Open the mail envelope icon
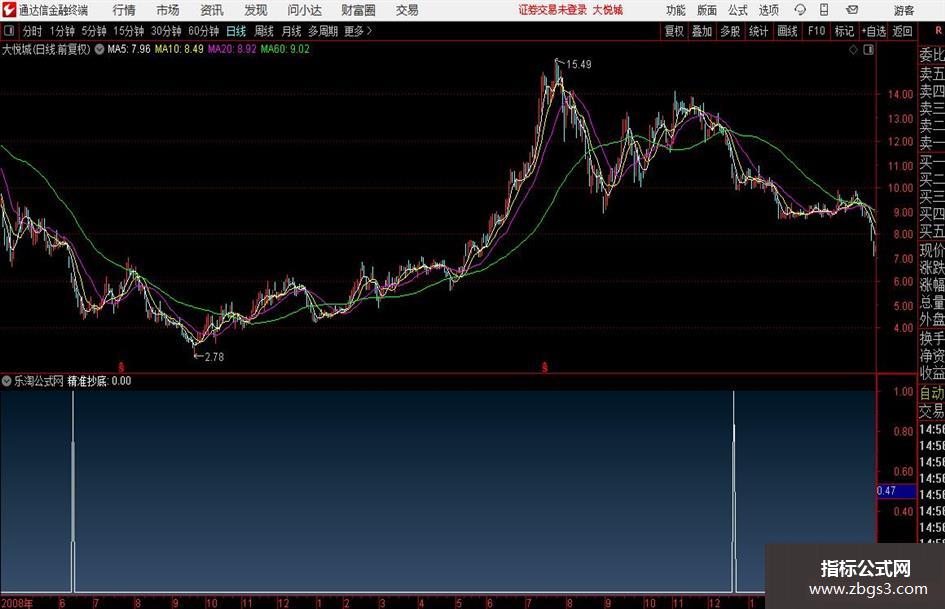This screenshot has height=609, width=945. (x=852, y=10)
